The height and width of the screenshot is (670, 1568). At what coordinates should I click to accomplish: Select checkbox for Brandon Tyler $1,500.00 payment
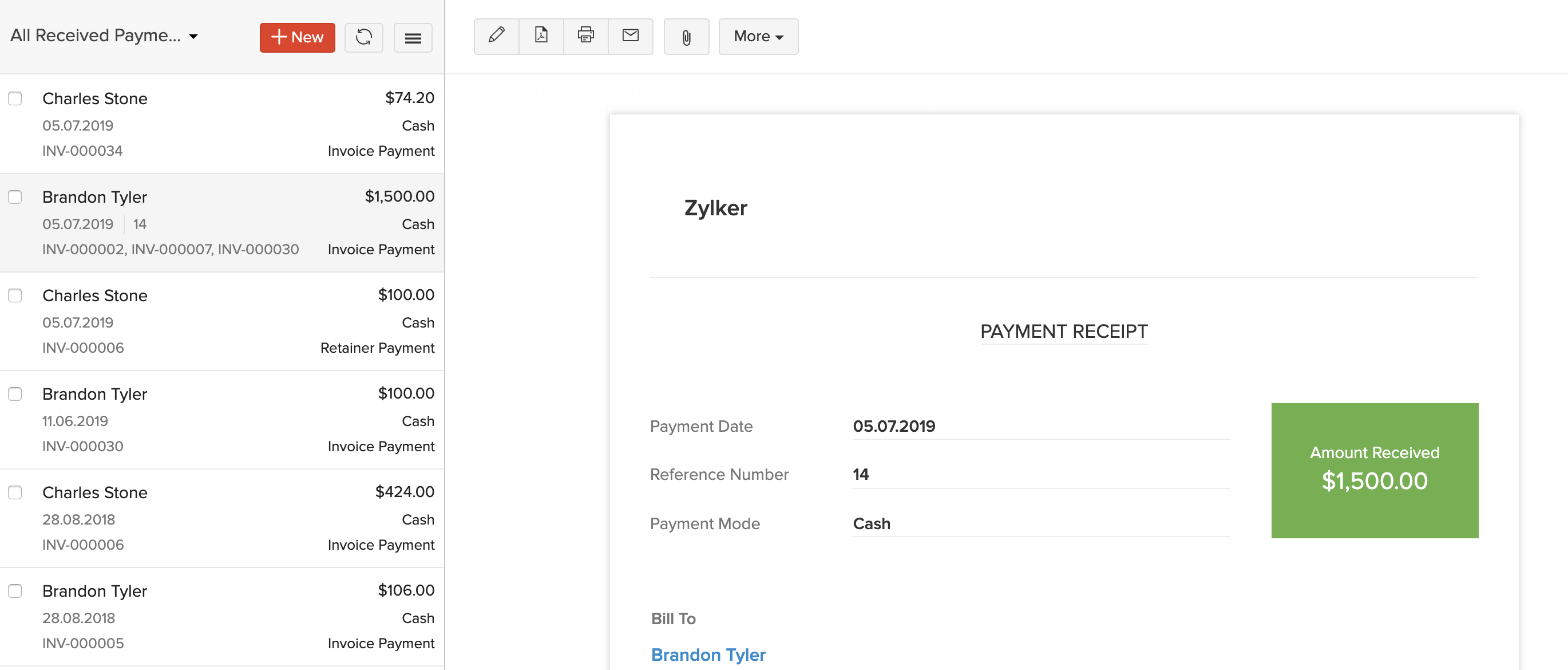click(x=15, y=197)
